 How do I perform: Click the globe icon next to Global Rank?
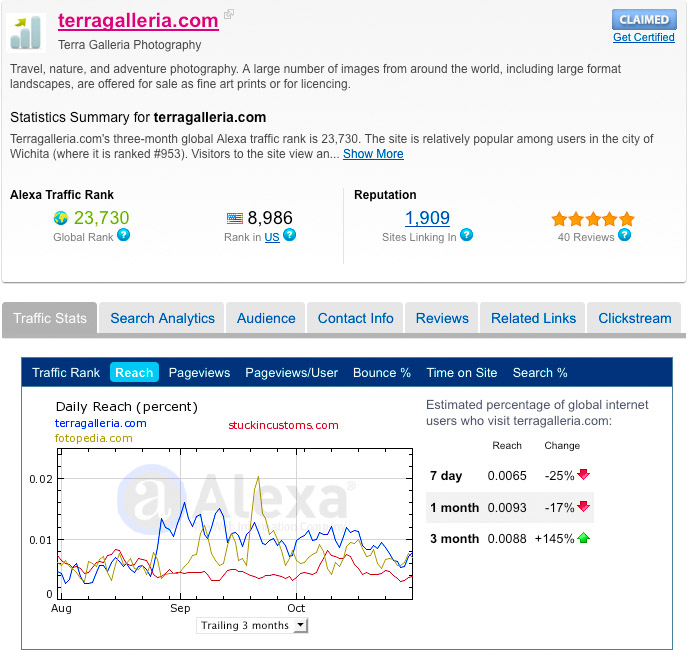tap(61, 218)
